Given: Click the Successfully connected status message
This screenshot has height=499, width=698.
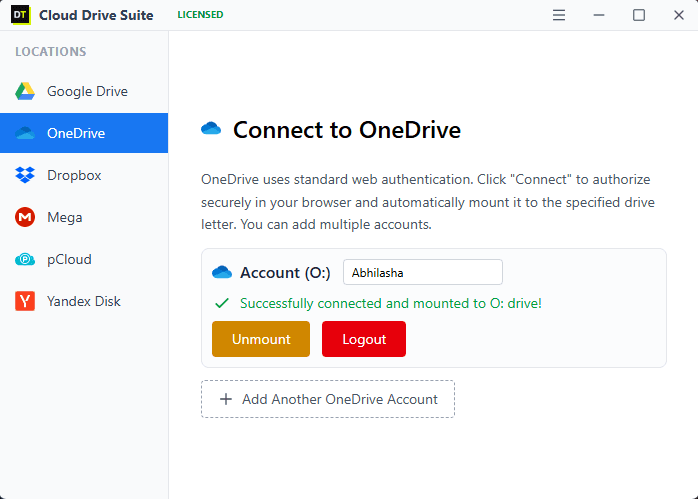Looking at the screenshot, I should point(391,303).
